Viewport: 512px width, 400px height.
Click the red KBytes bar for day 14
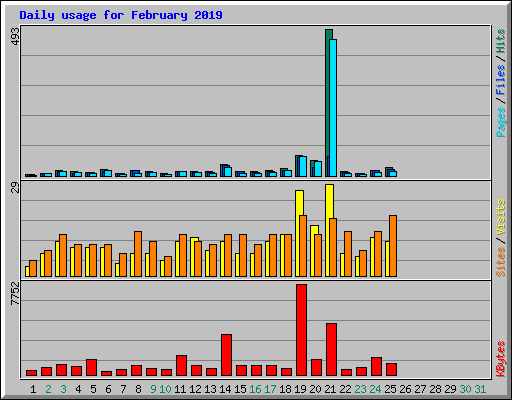click(227, 355)
